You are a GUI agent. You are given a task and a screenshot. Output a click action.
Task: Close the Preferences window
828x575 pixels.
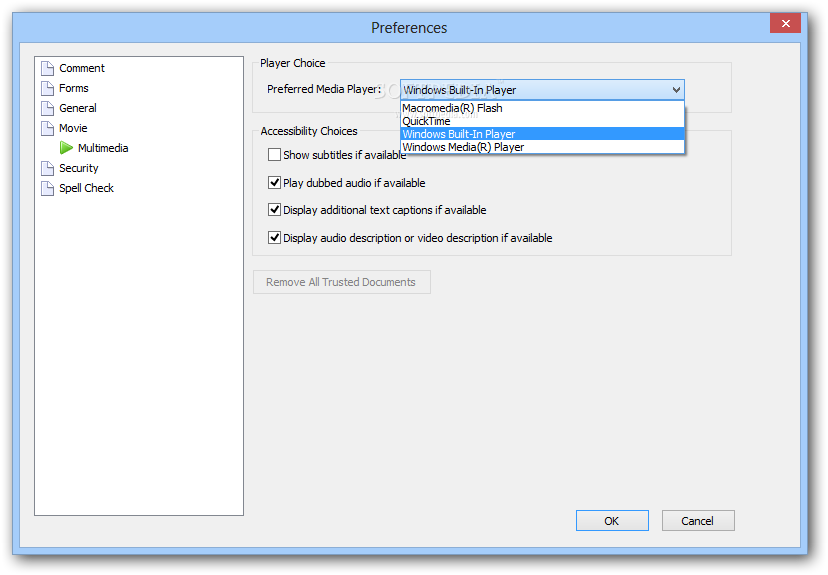(x=785, y=23)
